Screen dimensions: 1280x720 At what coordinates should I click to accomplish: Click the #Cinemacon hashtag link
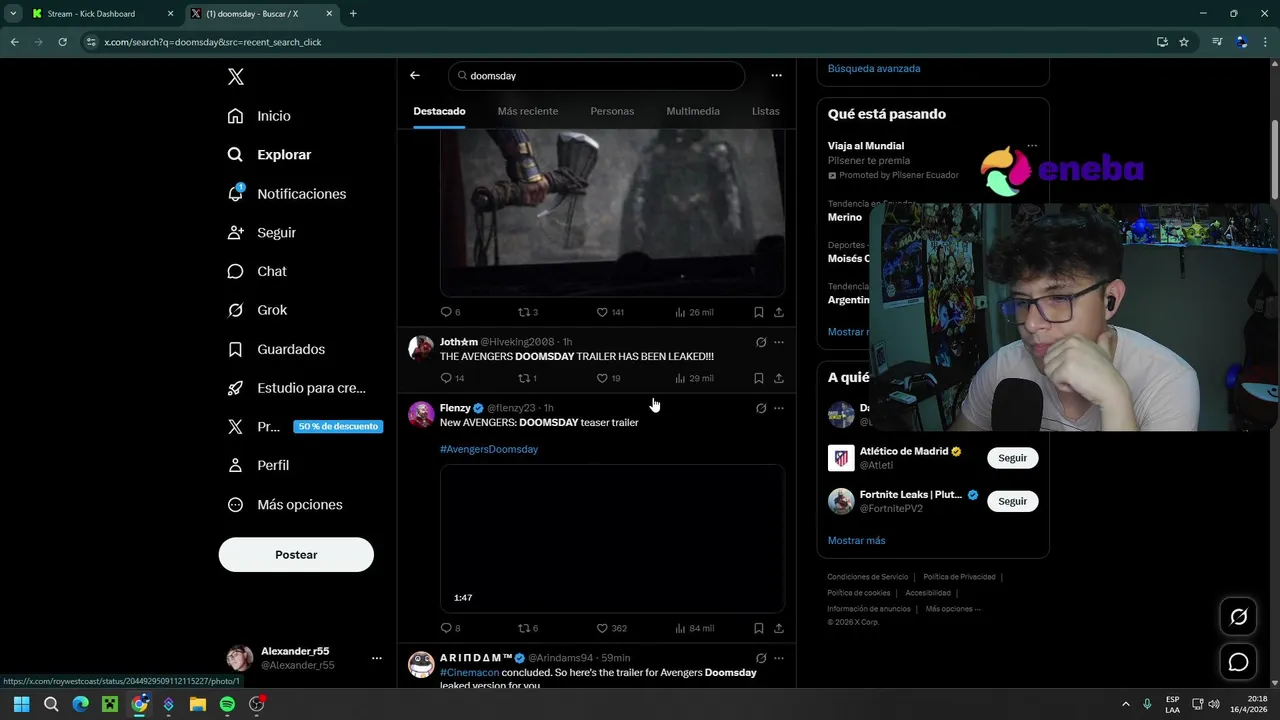469,673
